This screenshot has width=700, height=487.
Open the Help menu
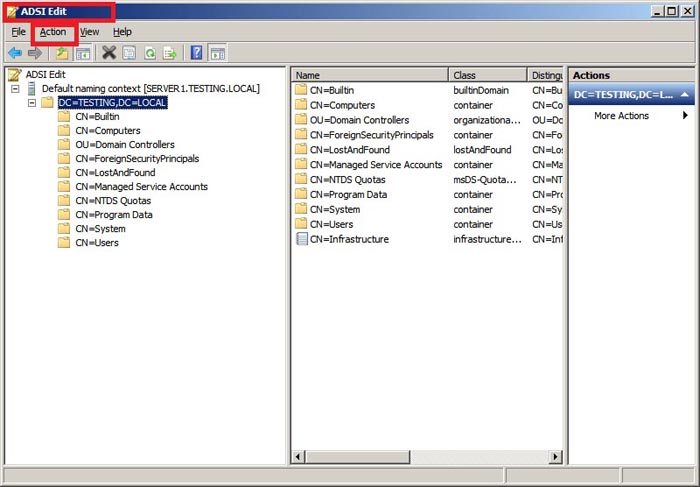click(122, 32)
